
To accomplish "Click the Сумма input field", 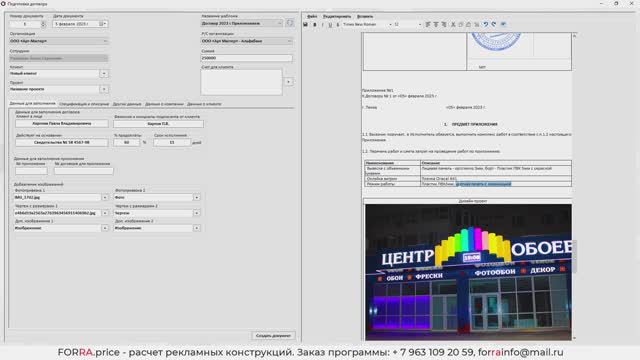I will 247,58.
